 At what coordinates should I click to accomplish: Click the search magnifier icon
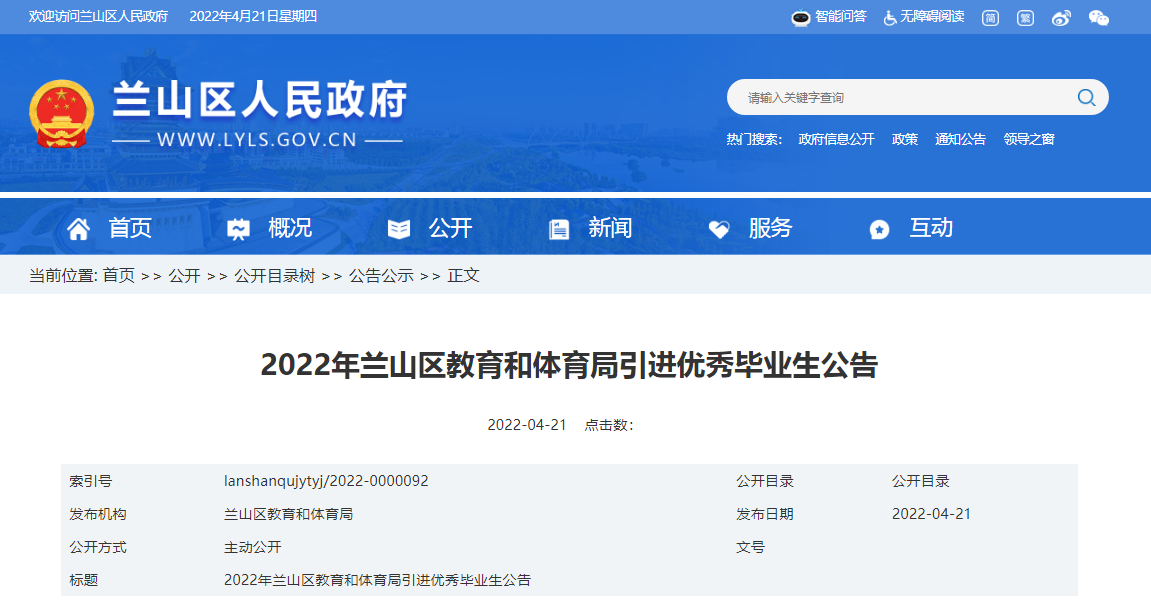tap(1086, 98)
